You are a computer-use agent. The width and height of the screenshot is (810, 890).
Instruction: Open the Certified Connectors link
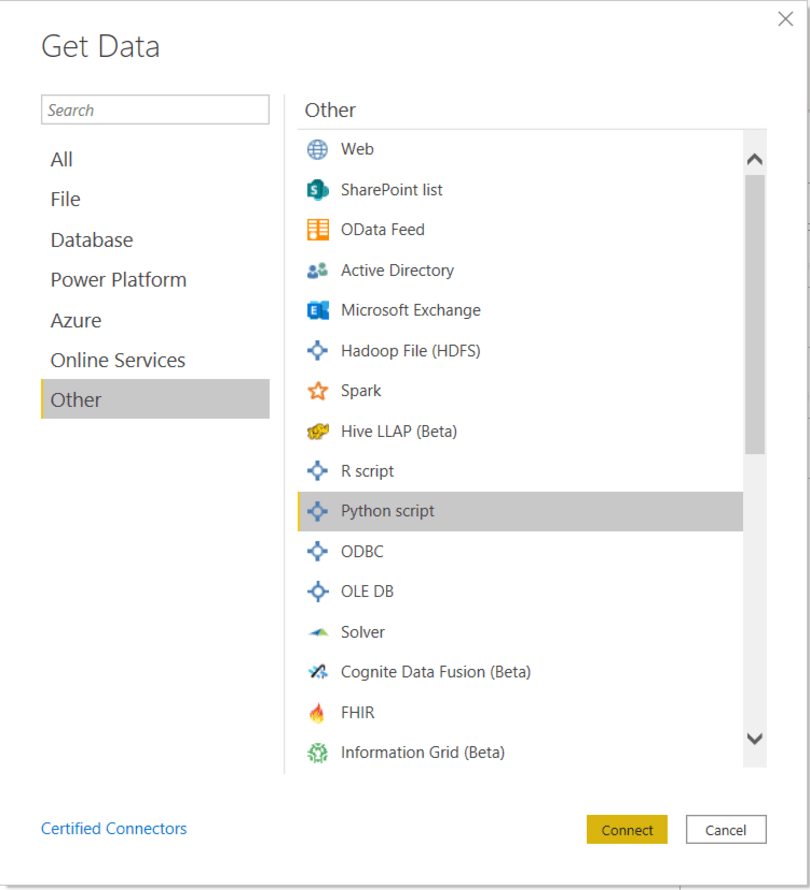[114, 829]
